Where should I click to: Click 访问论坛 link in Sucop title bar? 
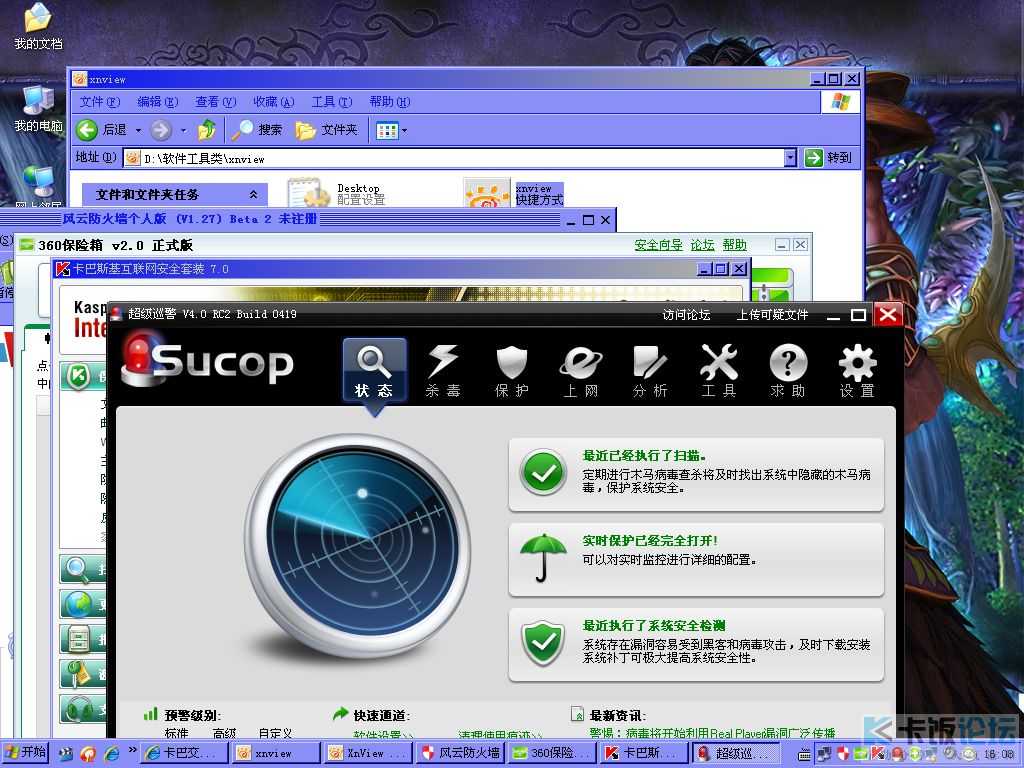(x=686, y=315)
